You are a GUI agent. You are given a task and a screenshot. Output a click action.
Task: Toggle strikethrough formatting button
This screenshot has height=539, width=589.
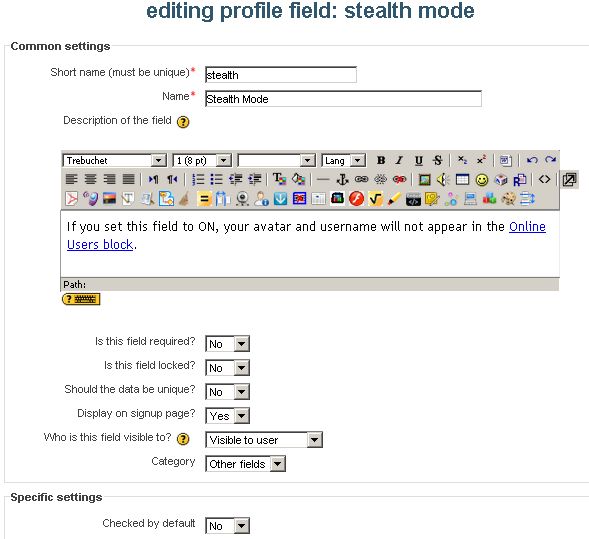(x=437, y=160)
